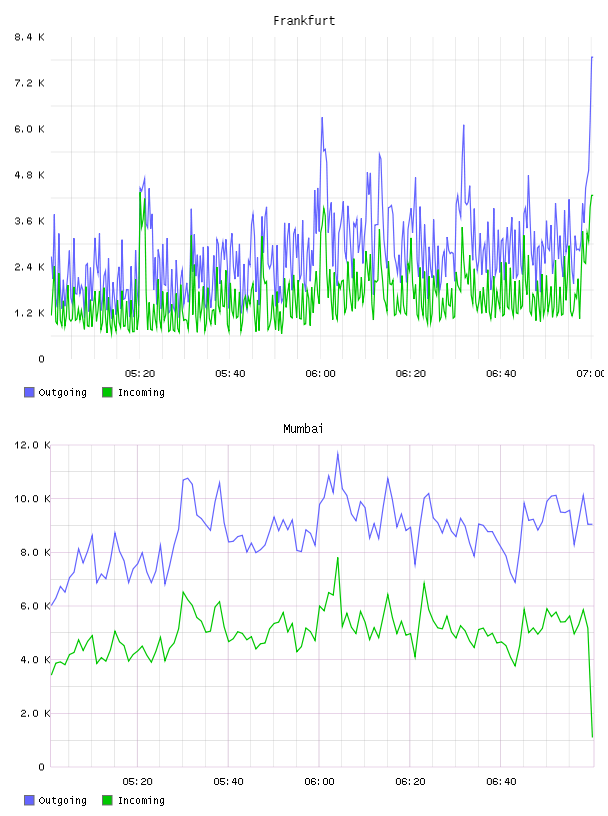Viewport: 608px width, 816px height.
Task: Click the 05:40 time label in Frankfurt chart
Action: 230,374
